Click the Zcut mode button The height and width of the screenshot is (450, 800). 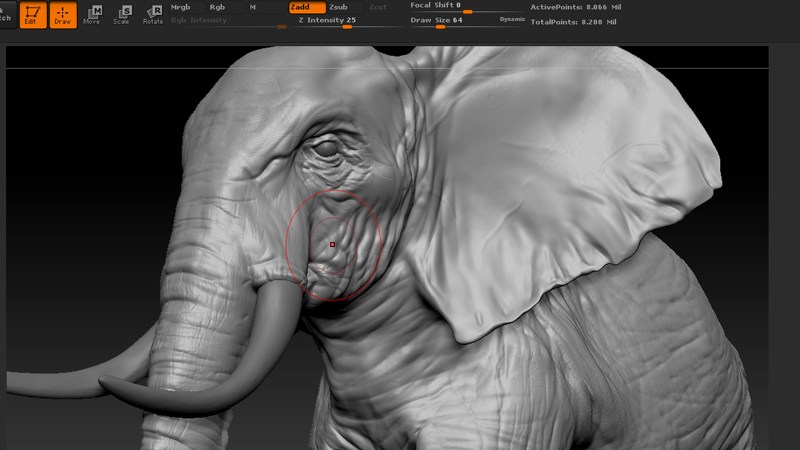(x=377, y=7)
